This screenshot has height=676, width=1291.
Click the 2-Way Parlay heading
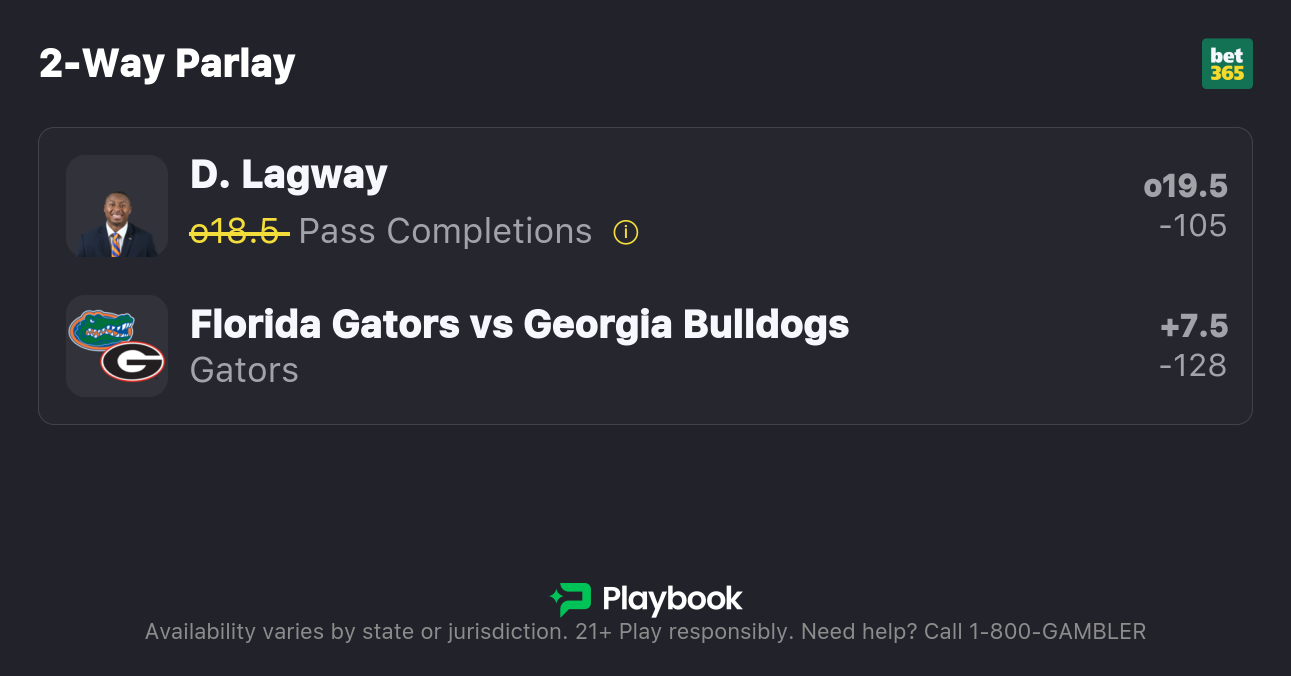(x=167, y=64)
